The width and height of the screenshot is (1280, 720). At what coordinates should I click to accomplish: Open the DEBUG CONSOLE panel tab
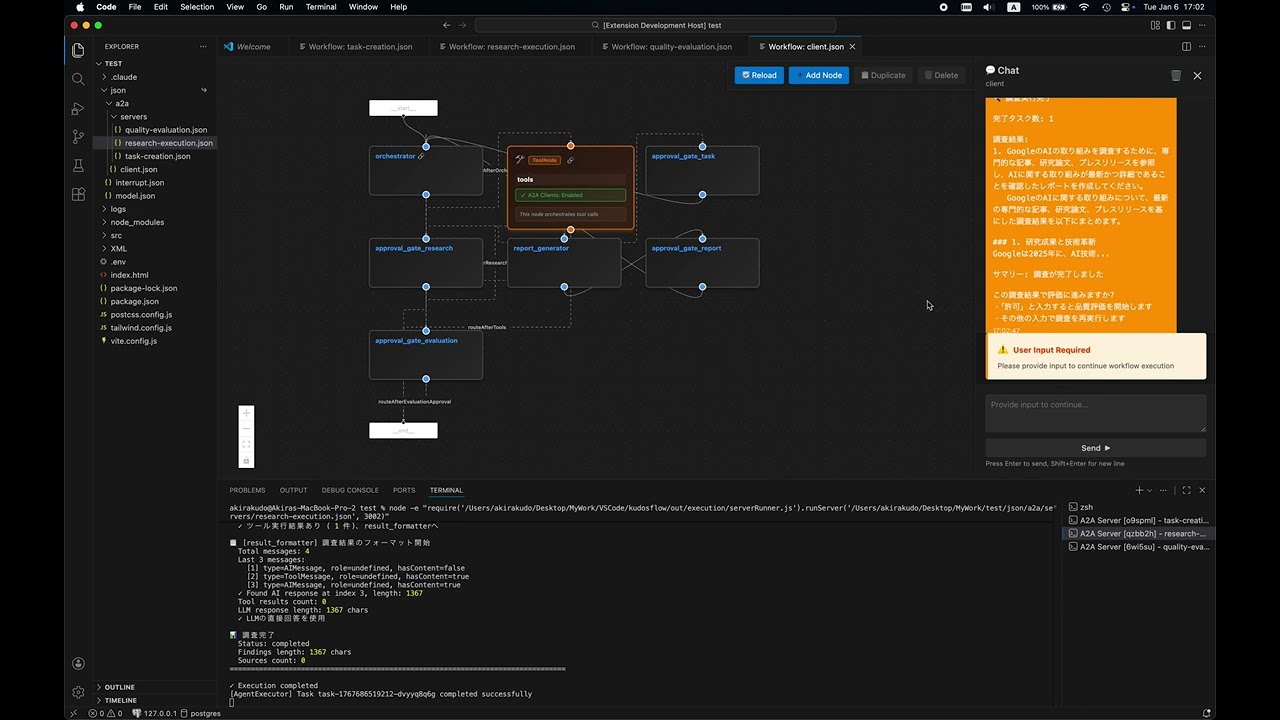pyautogui.click(x=350, y=490)
